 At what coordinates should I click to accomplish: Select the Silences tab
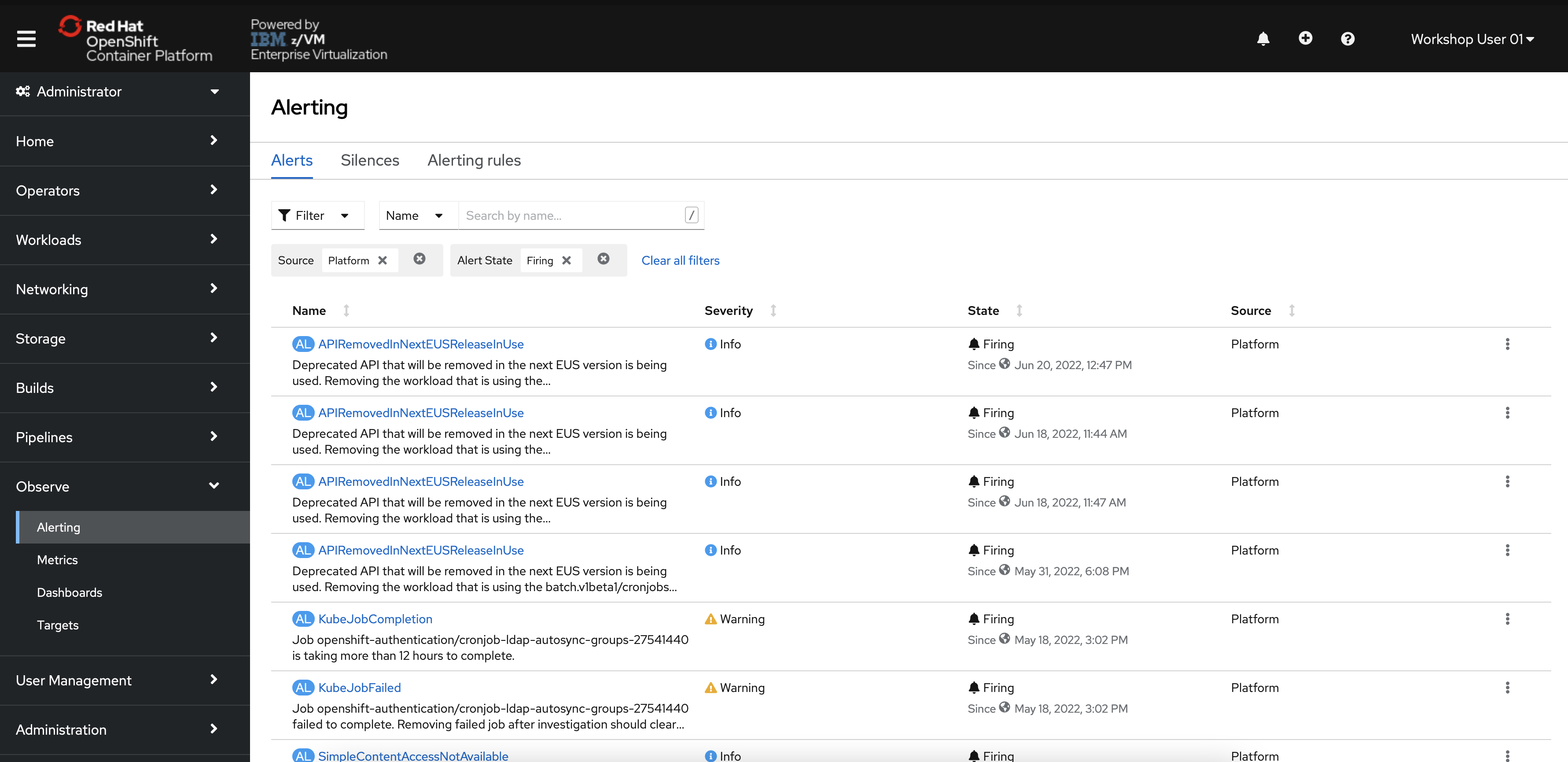coord(369,160)
